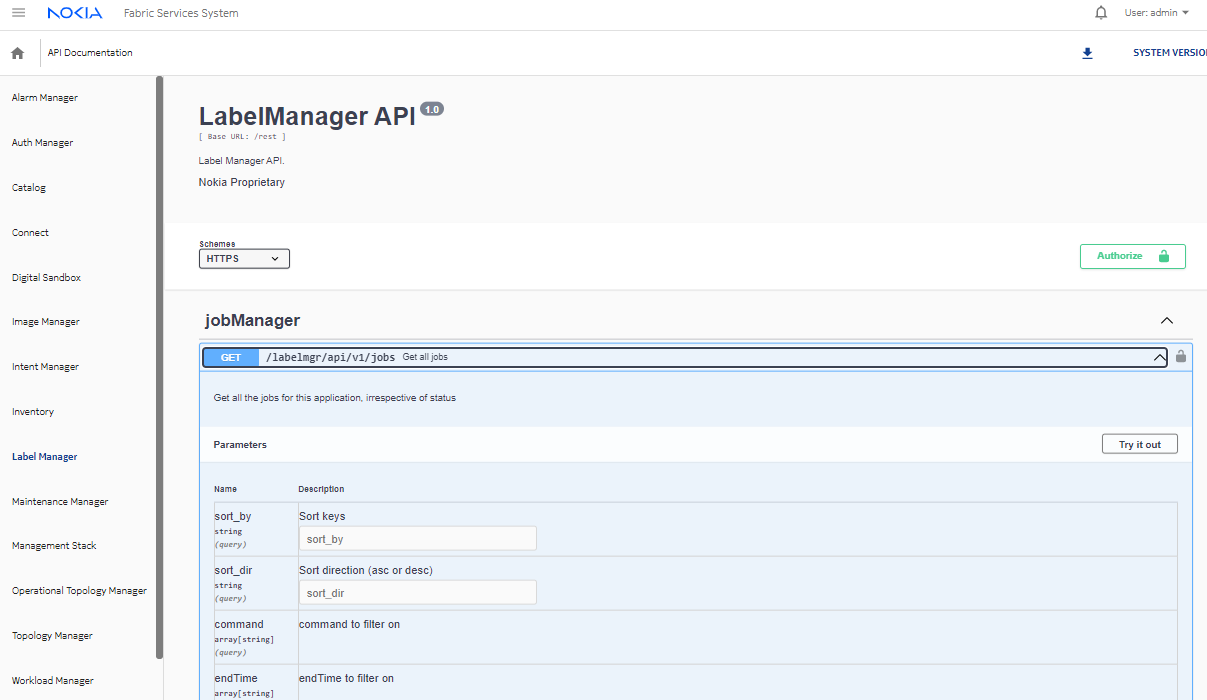Image resolution: width=1207 pixels, height=700 pixels.
Task: Go to the home page icon
Action: pos(17,53)
